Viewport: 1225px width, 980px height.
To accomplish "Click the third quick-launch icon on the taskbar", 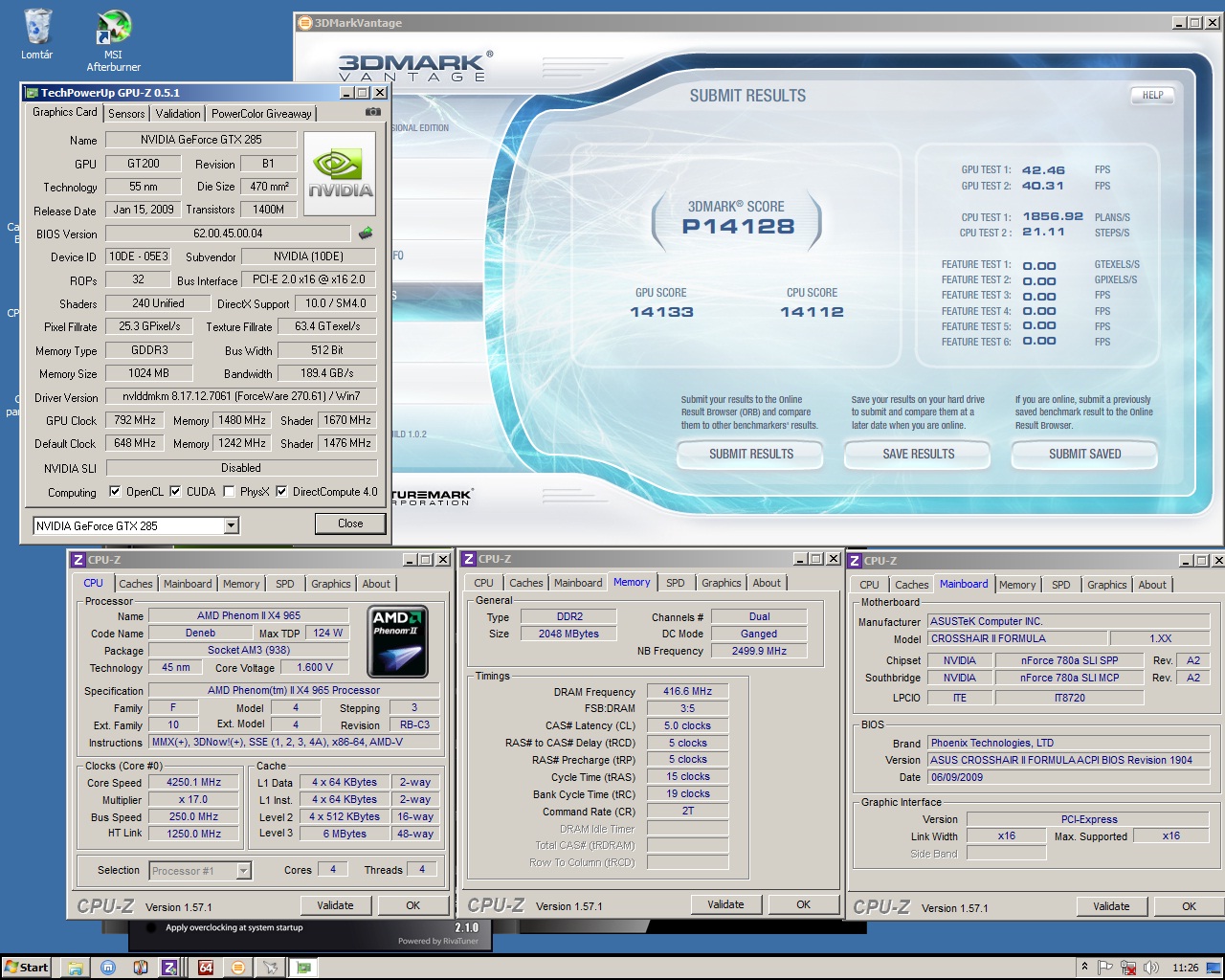I will tap(141, 968).
